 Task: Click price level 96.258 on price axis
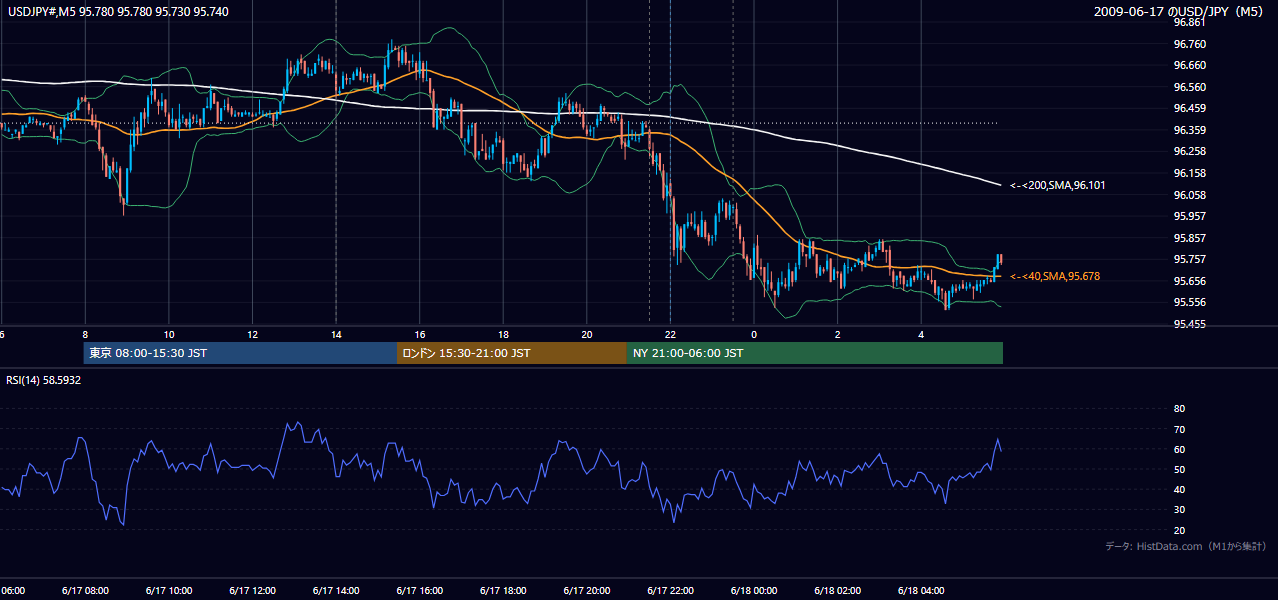1190,151
